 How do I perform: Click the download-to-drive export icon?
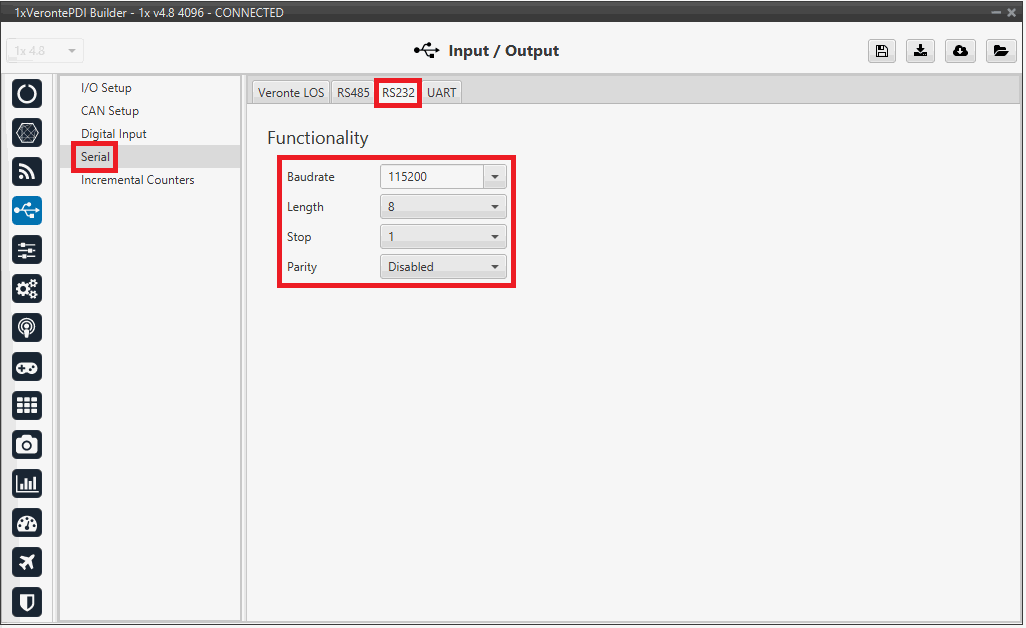point(920,51)
